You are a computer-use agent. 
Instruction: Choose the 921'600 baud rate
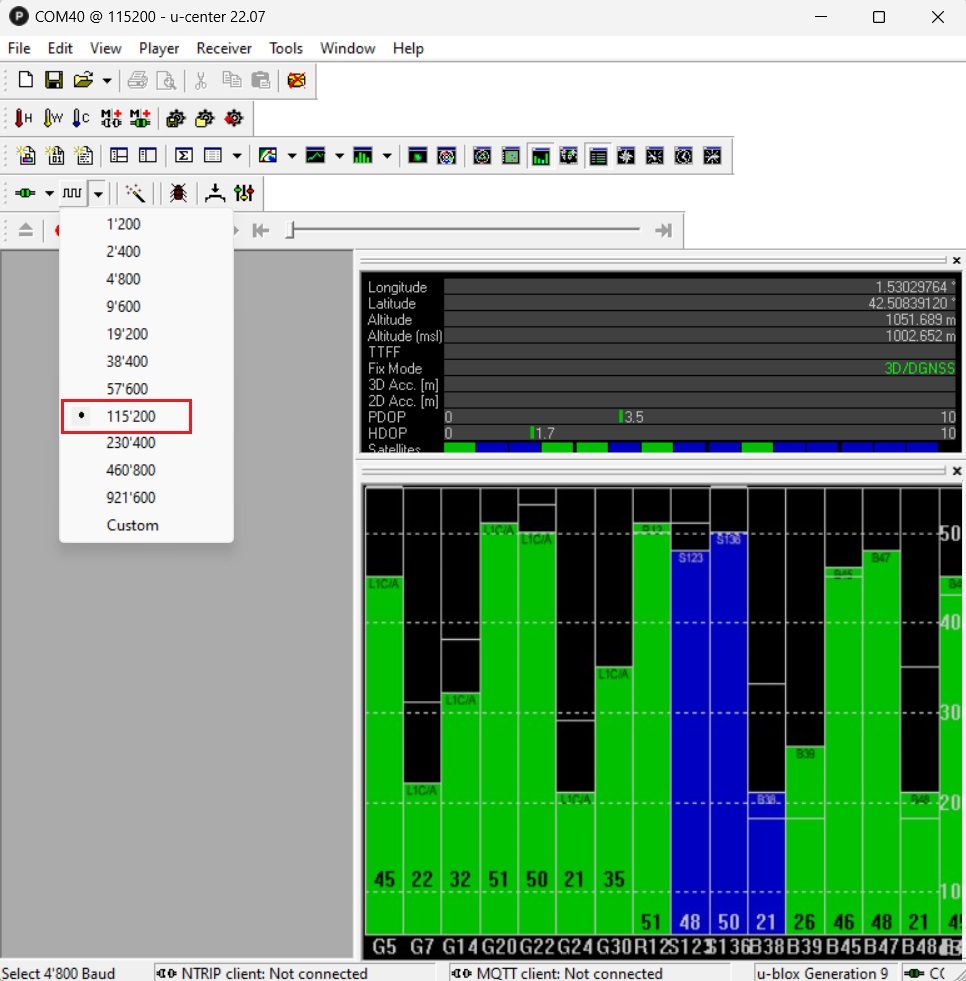(131, 498)
